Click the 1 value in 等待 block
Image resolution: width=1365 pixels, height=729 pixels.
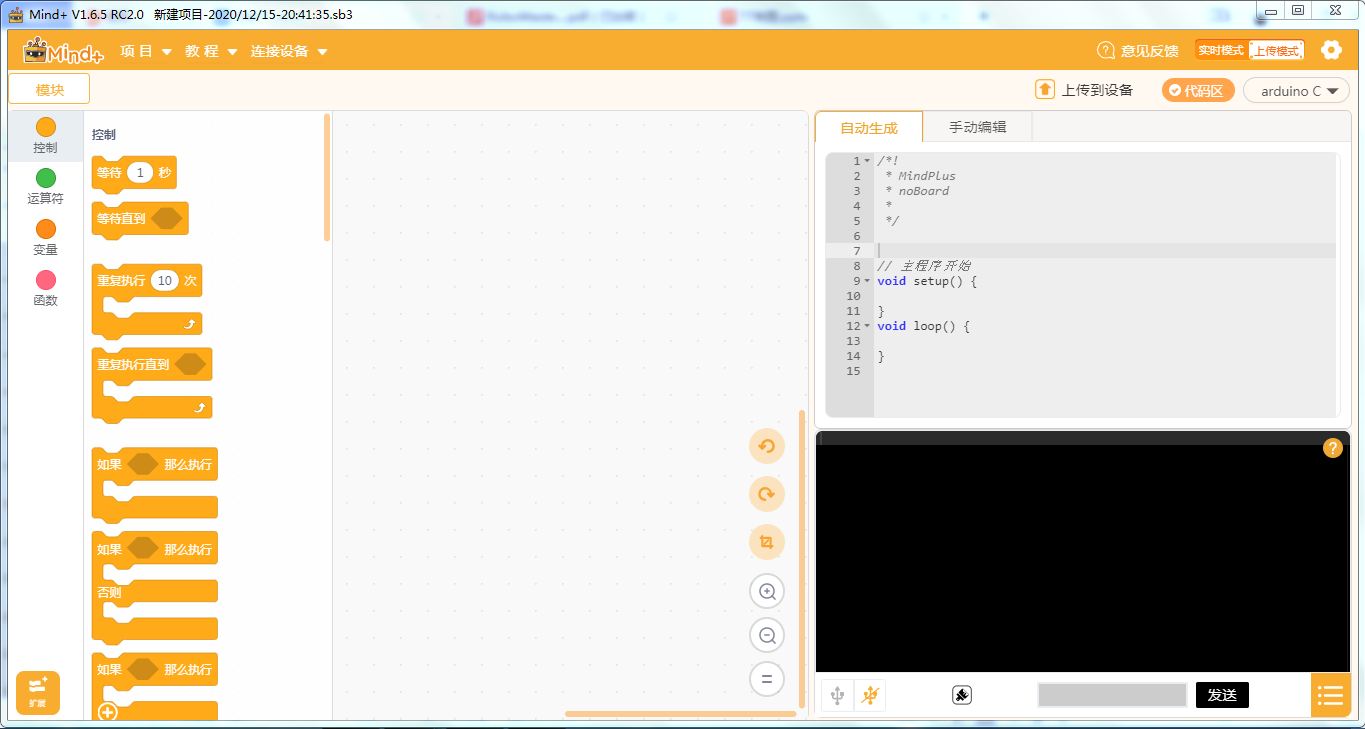coord(140,173)
